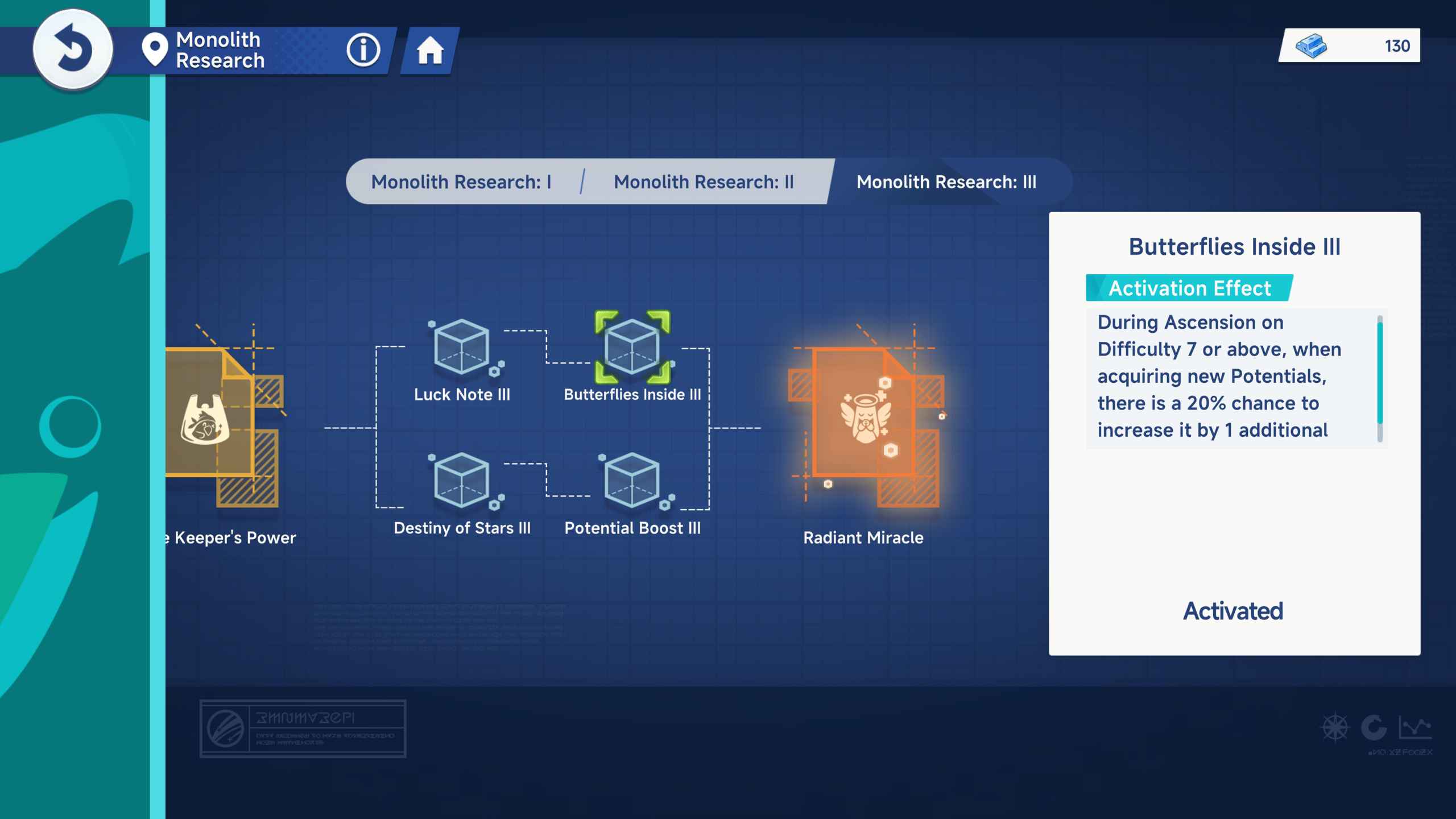Viewport: 1456px width, 819px height.
Task: Select the Potential Boost III cube
Action: (632, 481)
